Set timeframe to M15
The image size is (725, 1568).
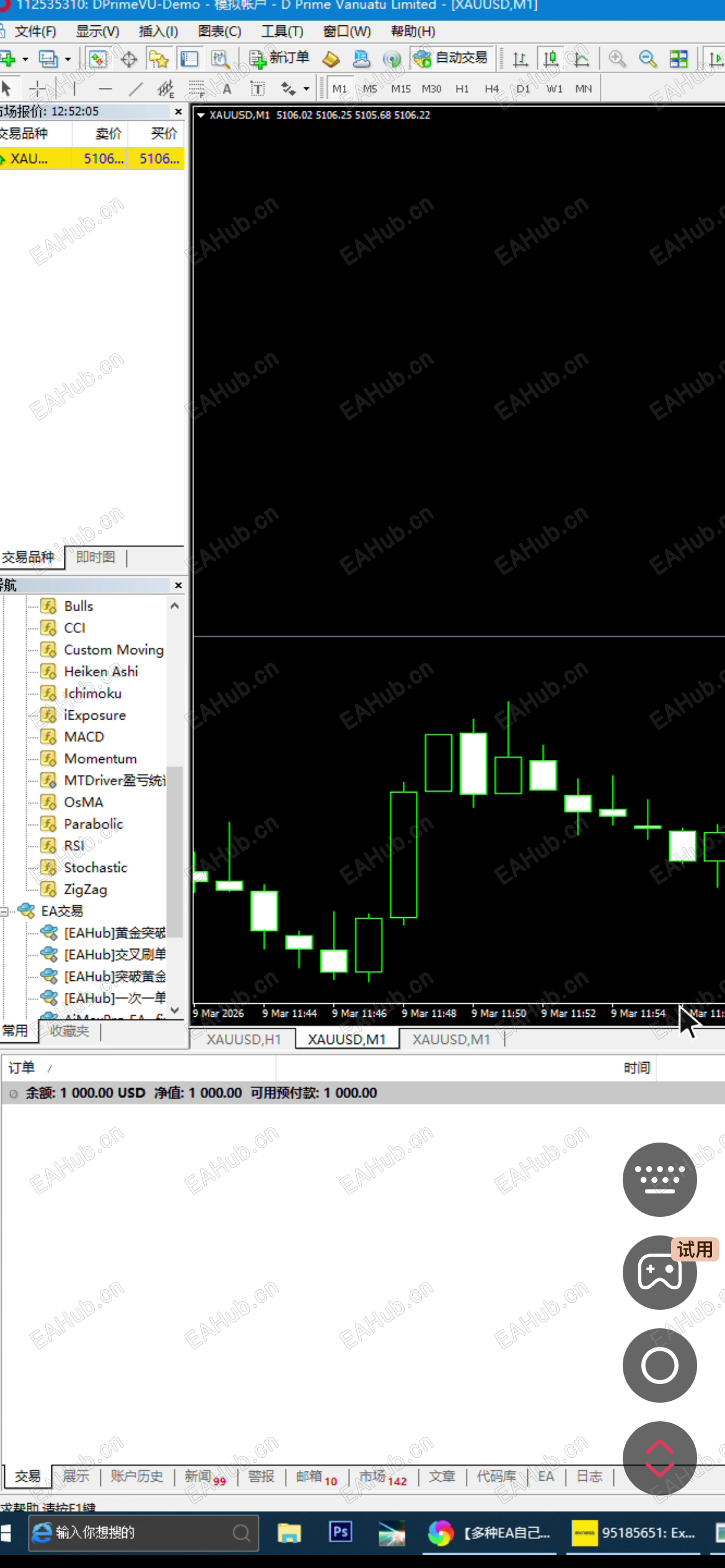coord(401,89)
